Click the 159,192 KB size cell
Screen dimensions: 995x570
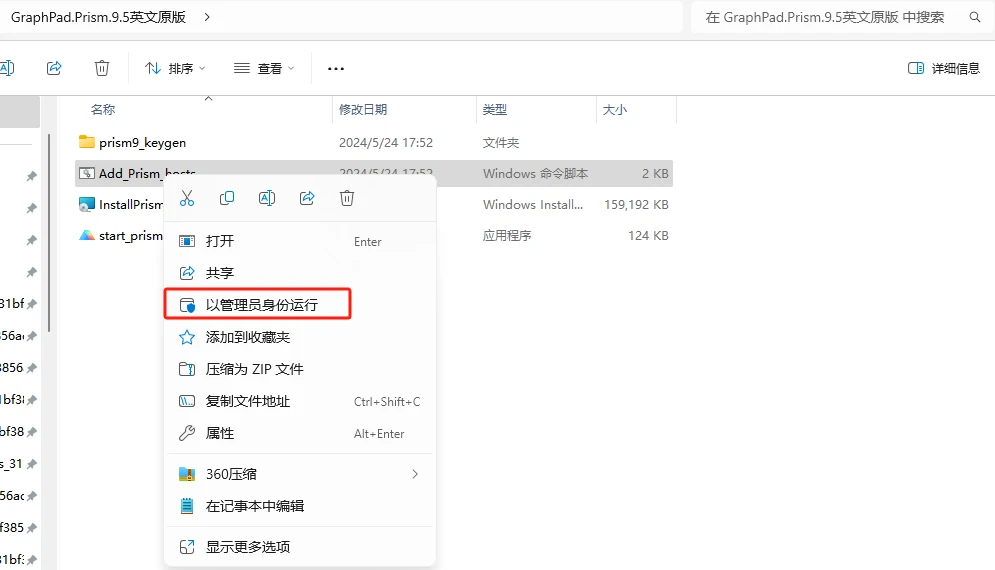(636, 204)
